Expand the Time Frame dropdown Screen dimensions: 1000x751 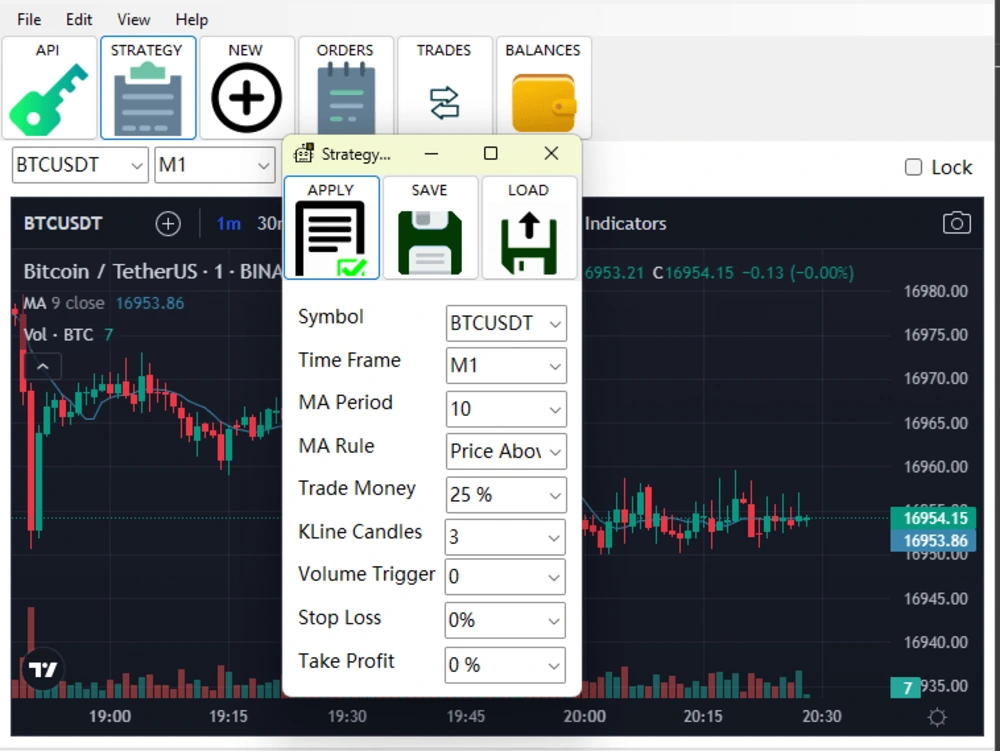pos(506,365)
